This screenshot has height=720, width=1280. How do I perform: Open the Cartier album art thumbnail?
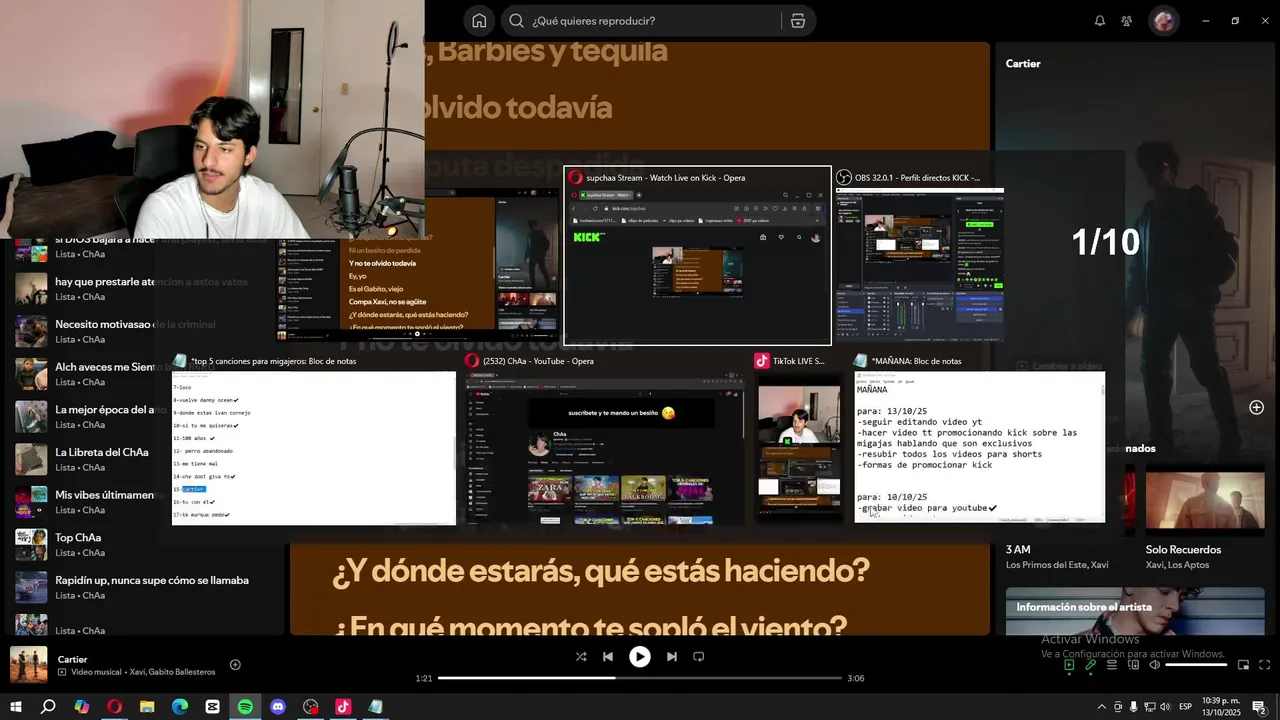pyautogui.click(x=28, y=665)
